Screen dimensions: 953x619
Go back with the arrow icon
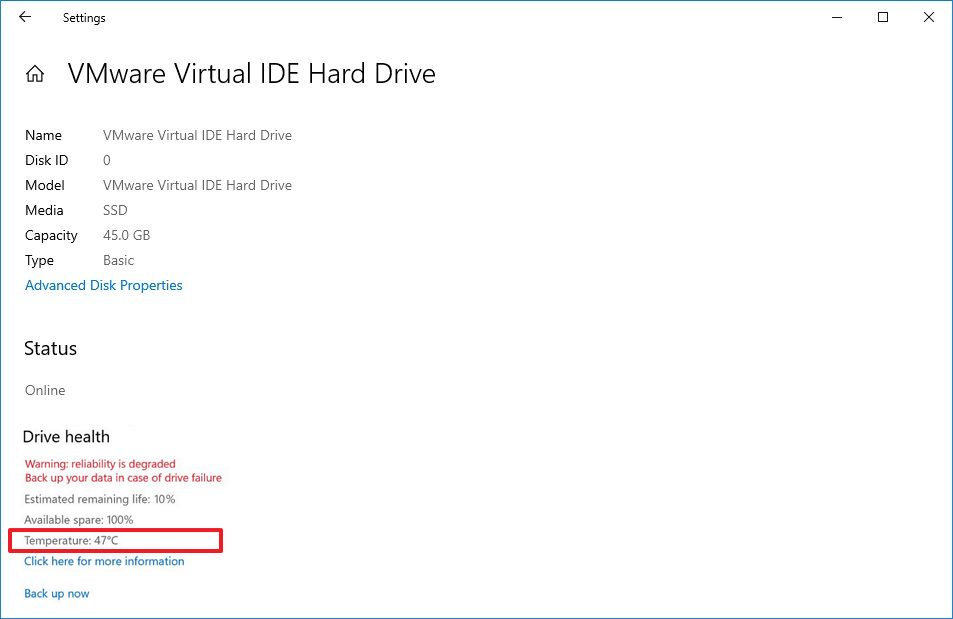[25, 17]
